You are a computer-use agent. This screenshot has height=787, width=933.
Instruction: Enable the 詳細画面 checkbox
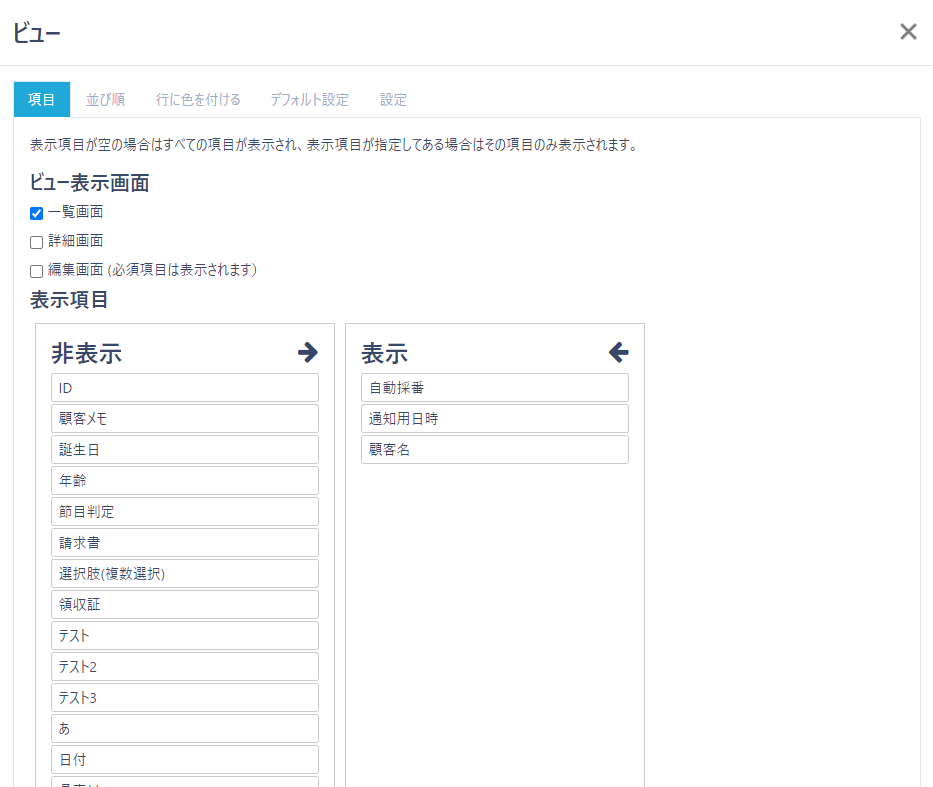(36, 241)
